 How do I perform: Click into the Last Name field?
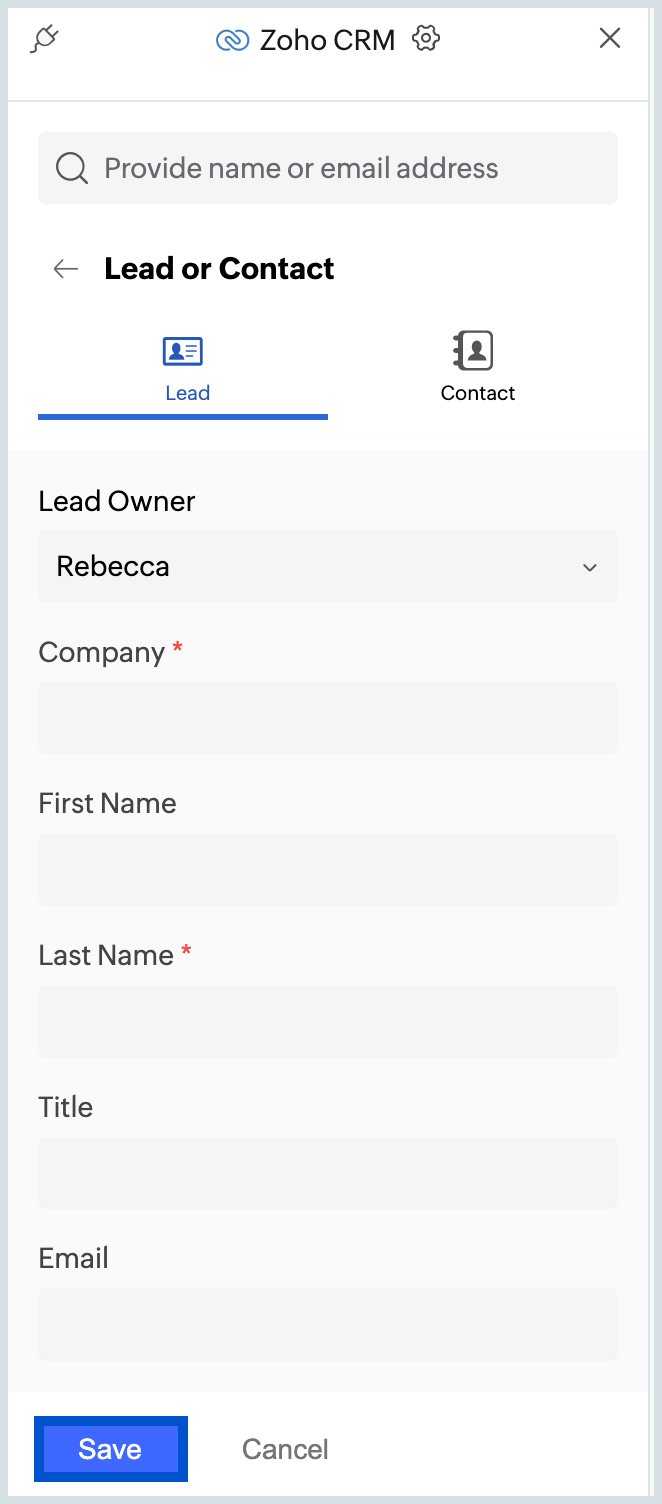[328, 1021]
